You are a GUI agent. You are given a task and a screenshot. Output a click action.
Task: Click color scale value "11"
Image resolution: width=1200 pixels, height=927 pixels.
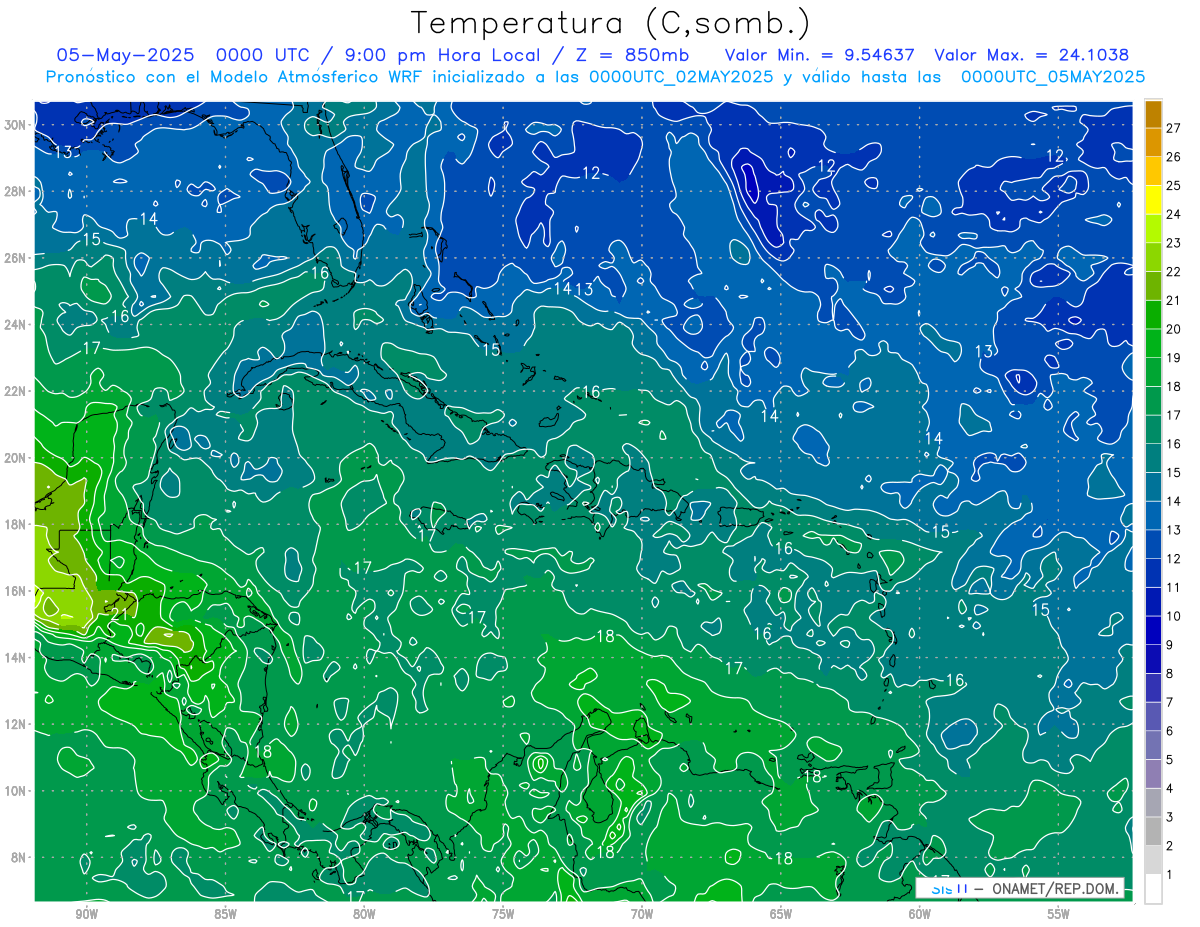(1174, 587)
